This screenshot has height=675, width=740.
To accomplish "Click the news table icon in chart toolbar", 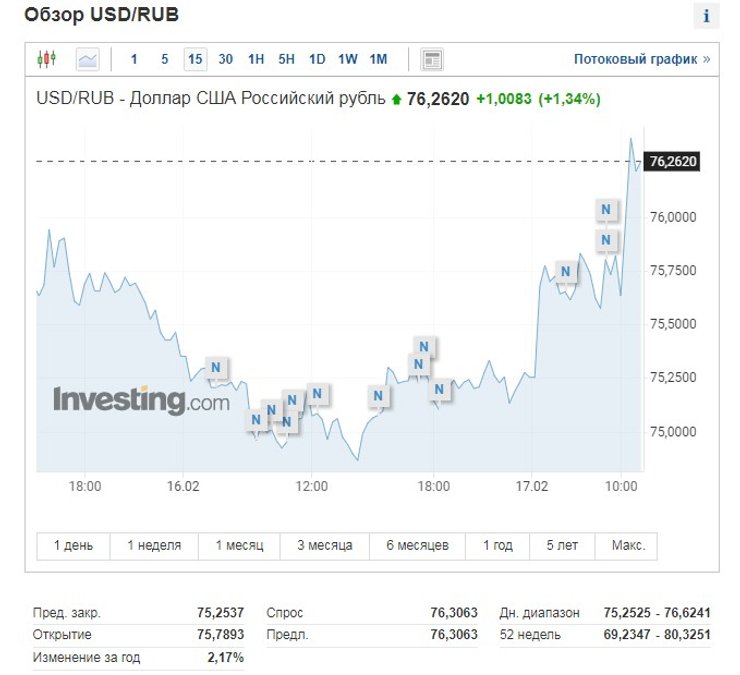I will (x=432, y=59).
